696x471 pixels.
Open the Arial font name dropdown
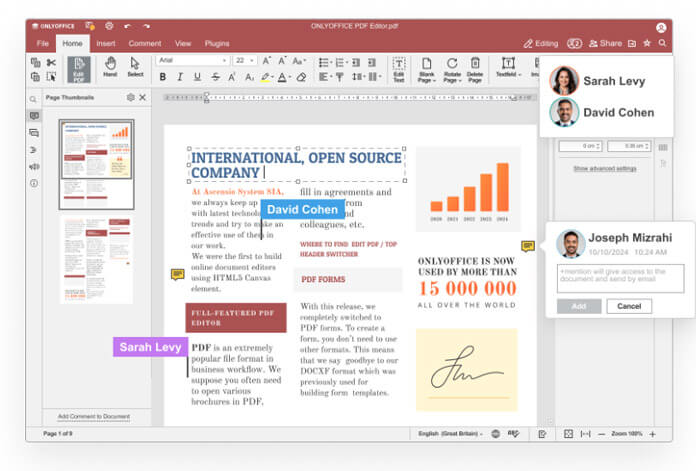193,60
